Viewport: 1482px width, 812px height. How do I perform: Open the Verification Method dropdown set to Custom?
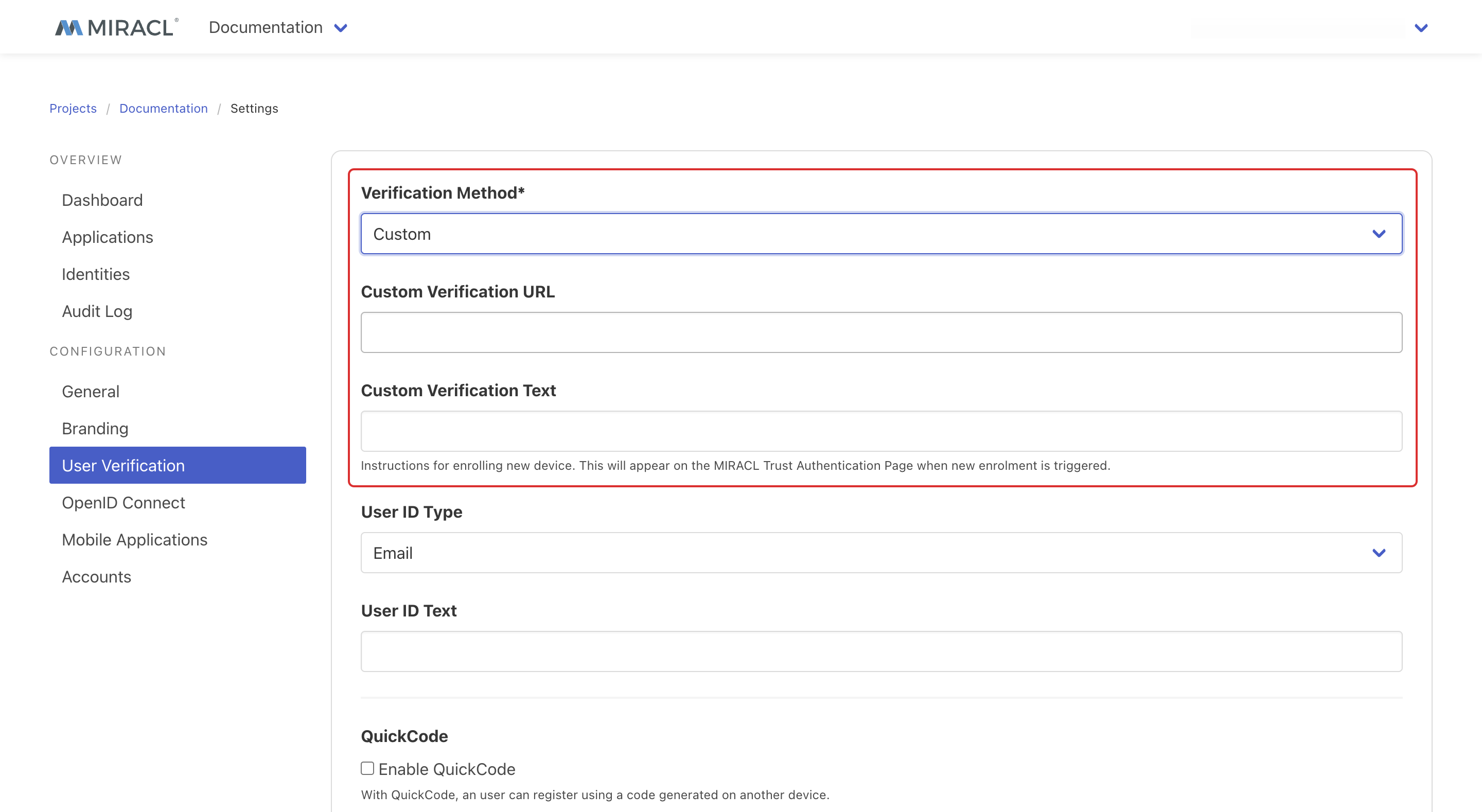[881, 234]
